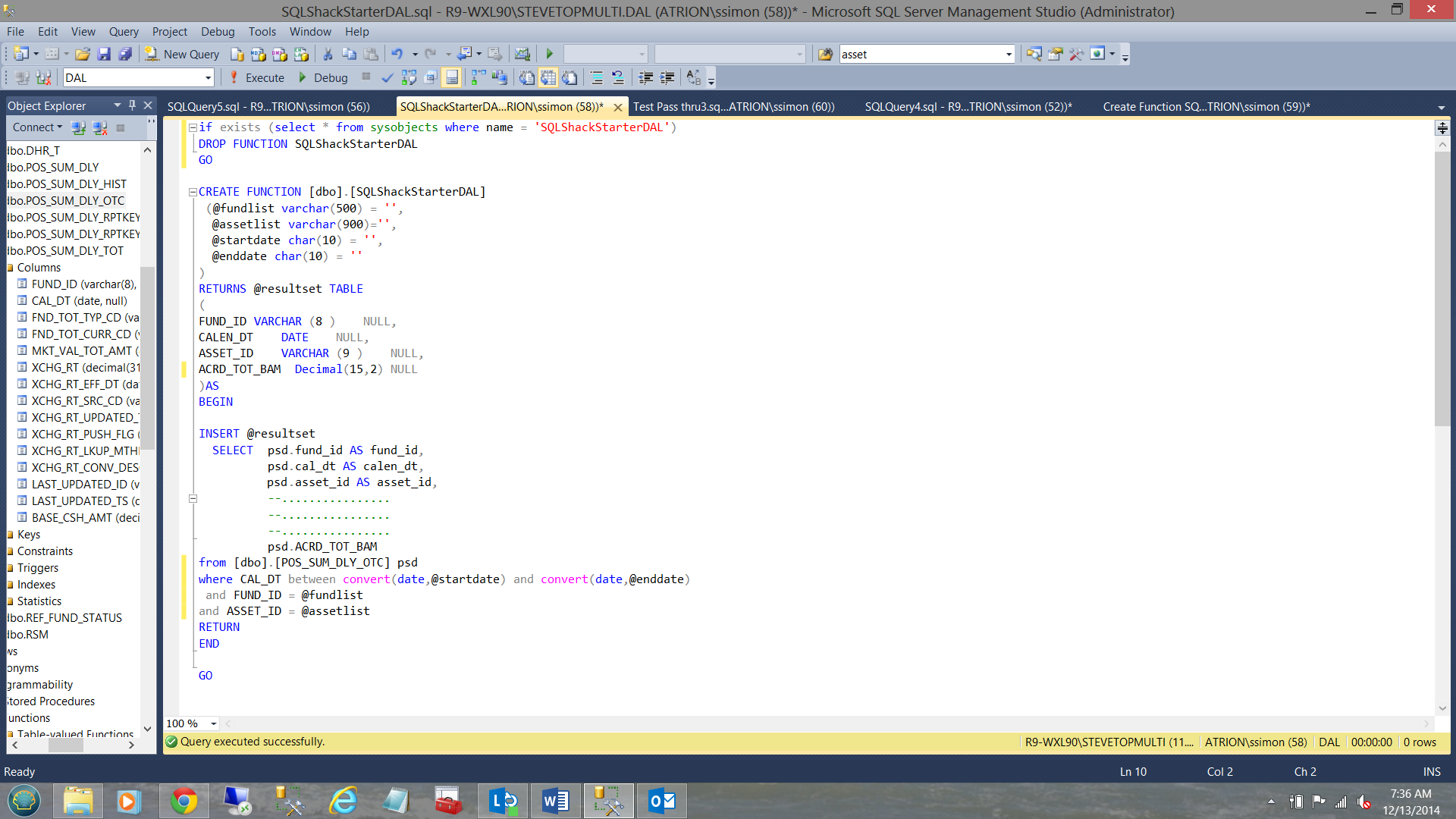Open the 100 % zoom dropdown
Screen dimensions: 1456x819
(x=213, y=723)
